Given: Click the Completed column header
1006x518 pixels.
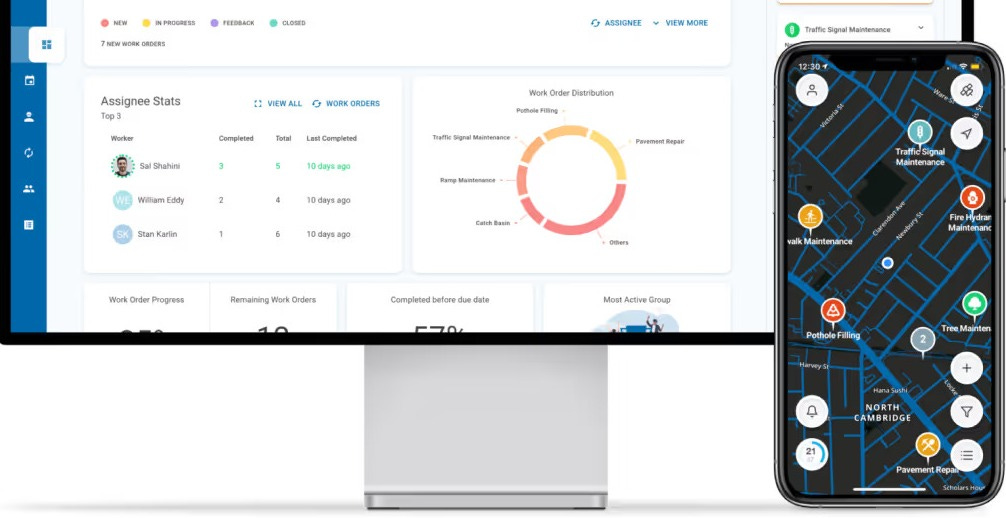Looking at the screenshot, I should (x=236, y=138).
